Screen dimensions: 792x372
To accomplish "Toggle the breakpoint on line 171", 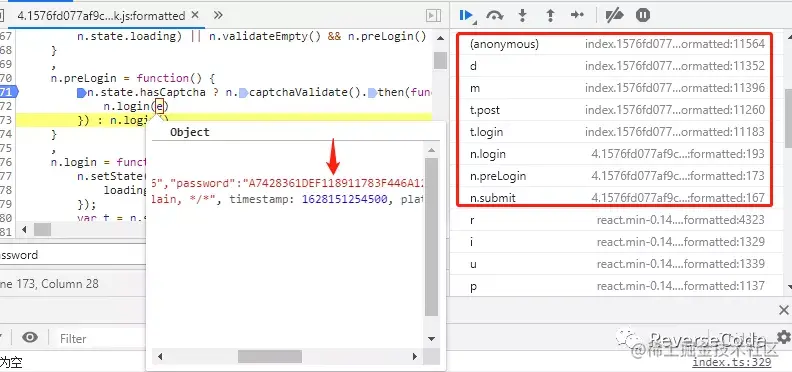I will (x=7, y=92).
